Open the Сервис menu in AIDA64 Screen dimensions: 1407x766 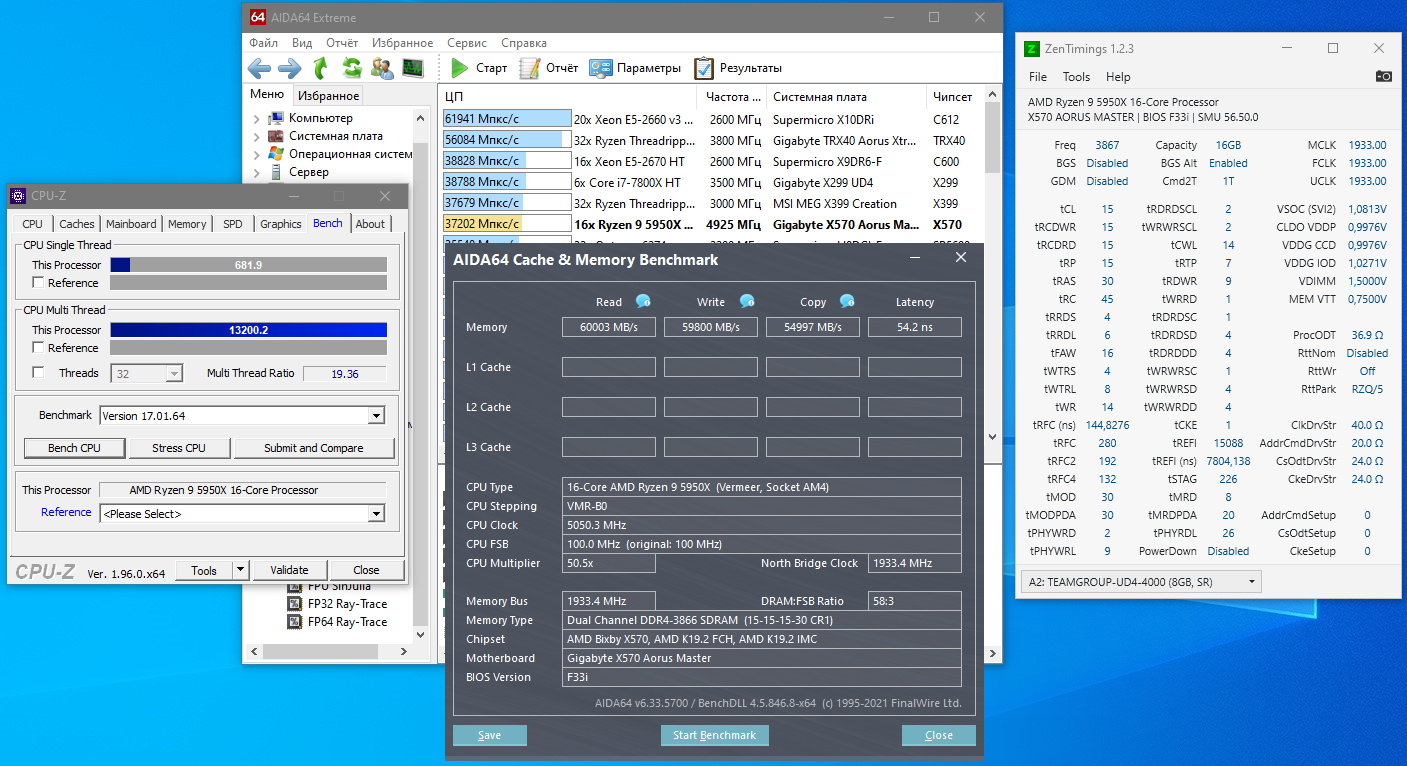[x=467, y=43]
